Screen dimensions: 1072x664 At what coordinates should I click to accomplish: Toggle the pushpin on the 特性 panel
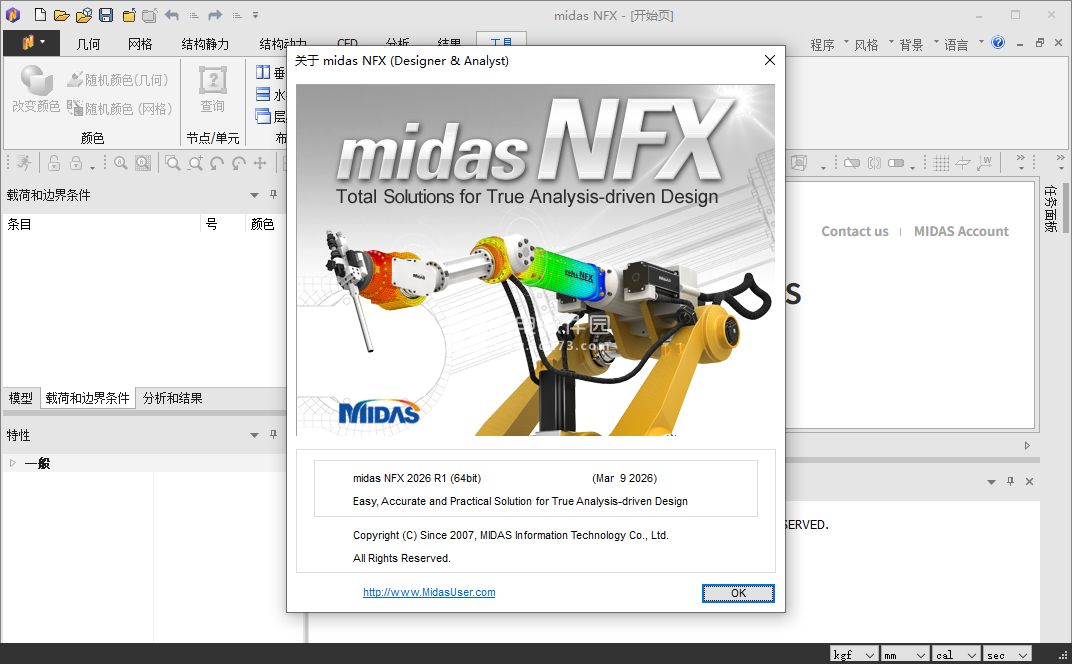tap(273, 435)
